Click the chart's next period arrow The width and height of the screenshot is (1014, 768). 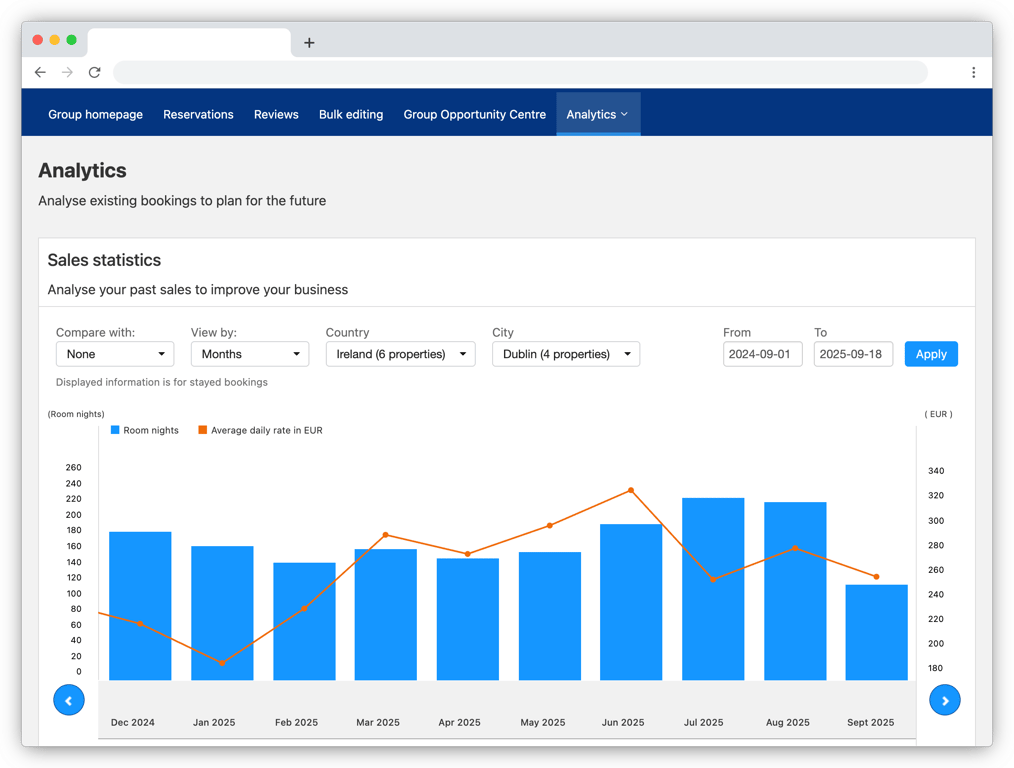[944, 700]
